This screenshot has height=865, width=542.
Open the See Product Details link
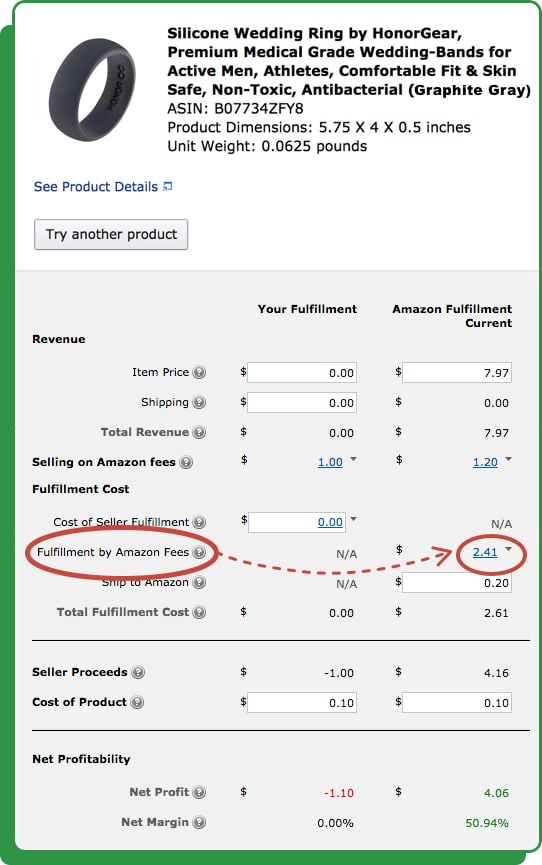pos(96,186)
